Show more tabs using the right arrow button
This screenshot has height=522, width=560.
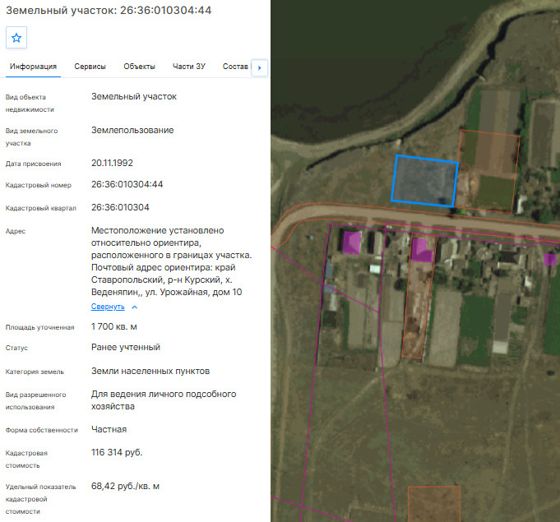(260, 67)
